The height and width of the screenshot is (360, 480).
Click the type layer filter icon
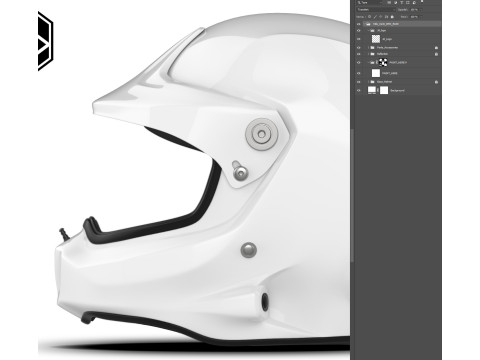pos(401,3)
